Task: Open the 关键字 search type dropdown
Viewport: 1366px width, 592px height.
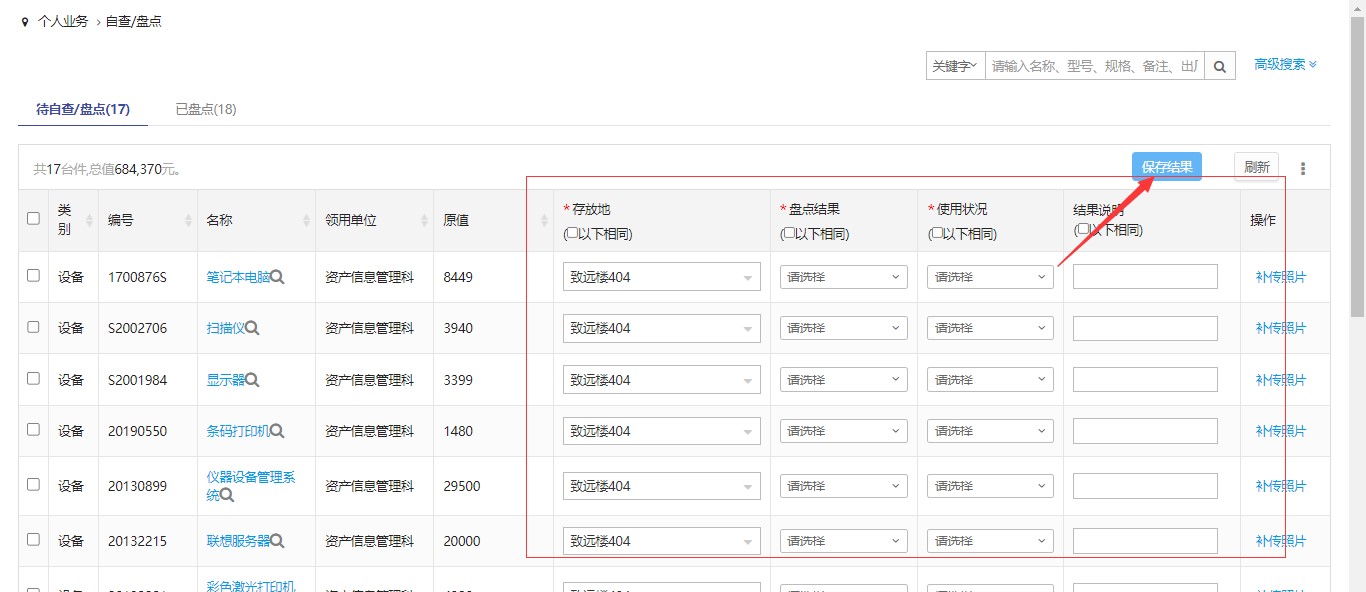Action: [955, 66]
